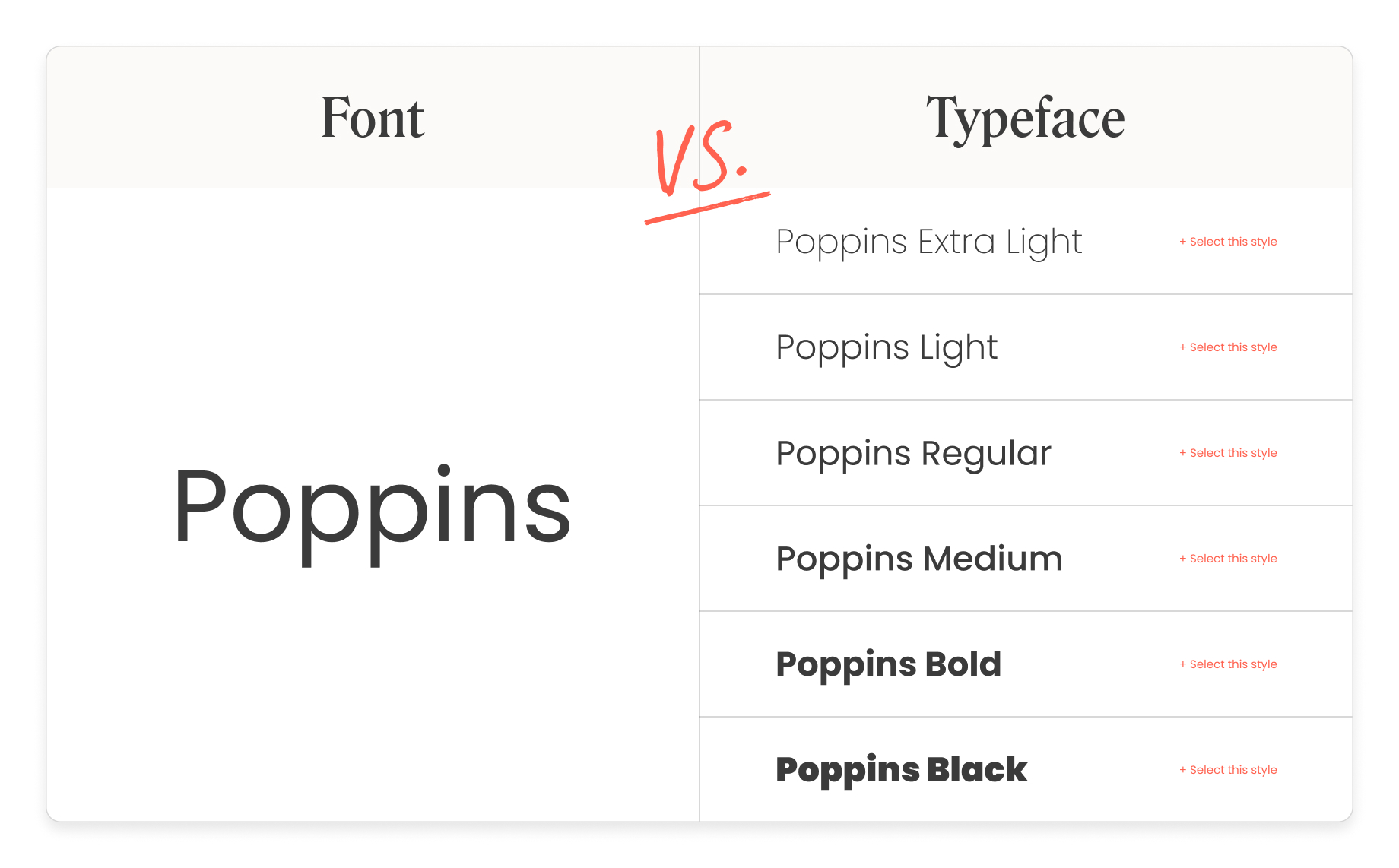Viewport: 1399px width, 868px height.
Task: Click the Font column heading
Action: click(x=373, y=119)
